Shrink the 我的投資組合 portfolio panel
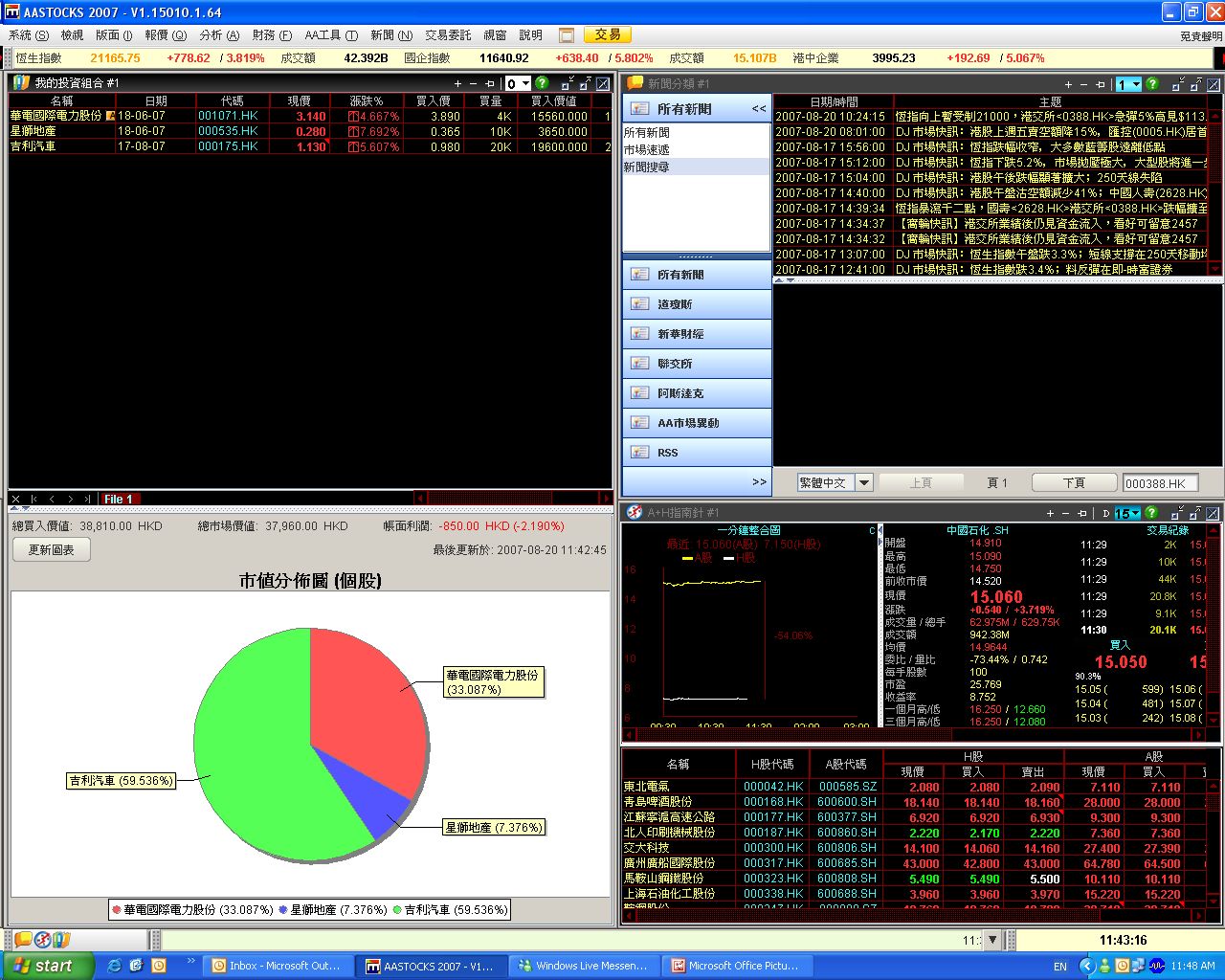This screenshot has width=1225, height=980. click(568, 83)
